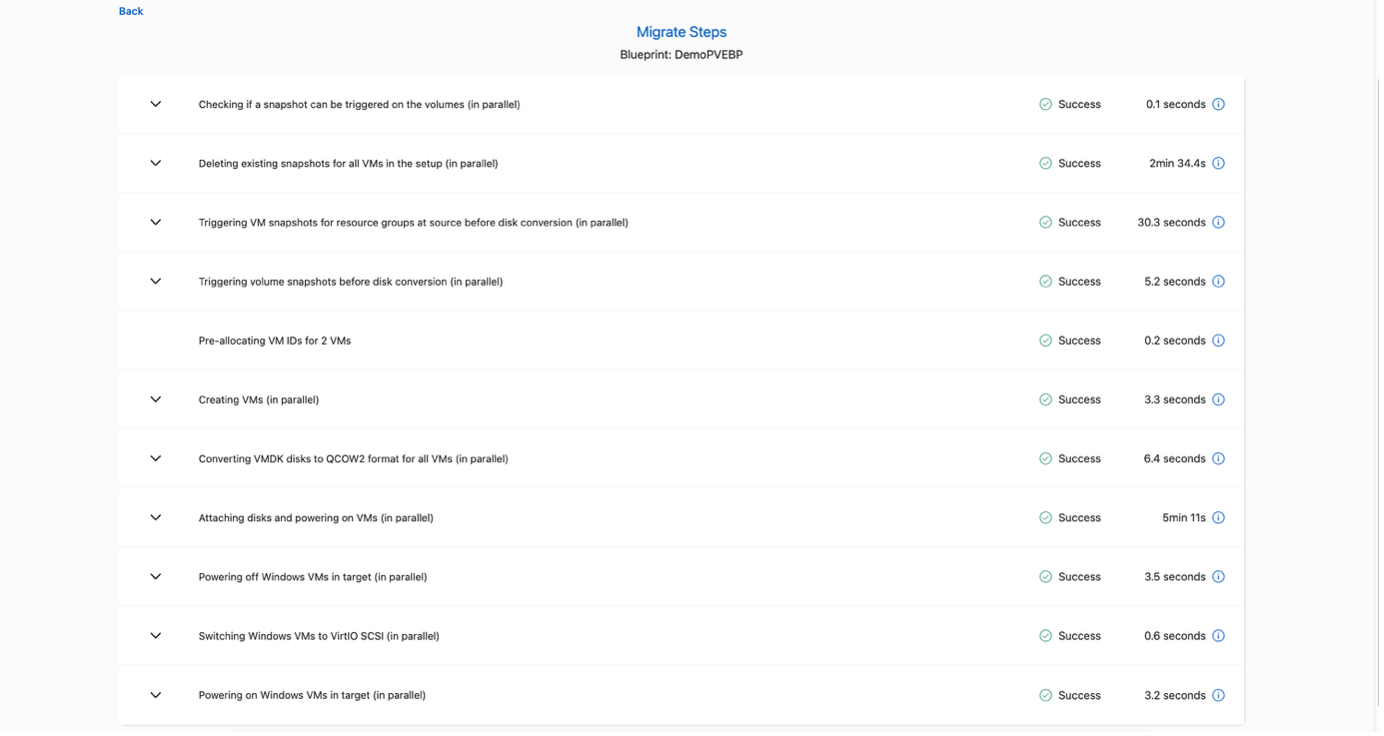Expand Checking if a snapshot can be triggered
Screen dimensions: 1384x736
156,104
